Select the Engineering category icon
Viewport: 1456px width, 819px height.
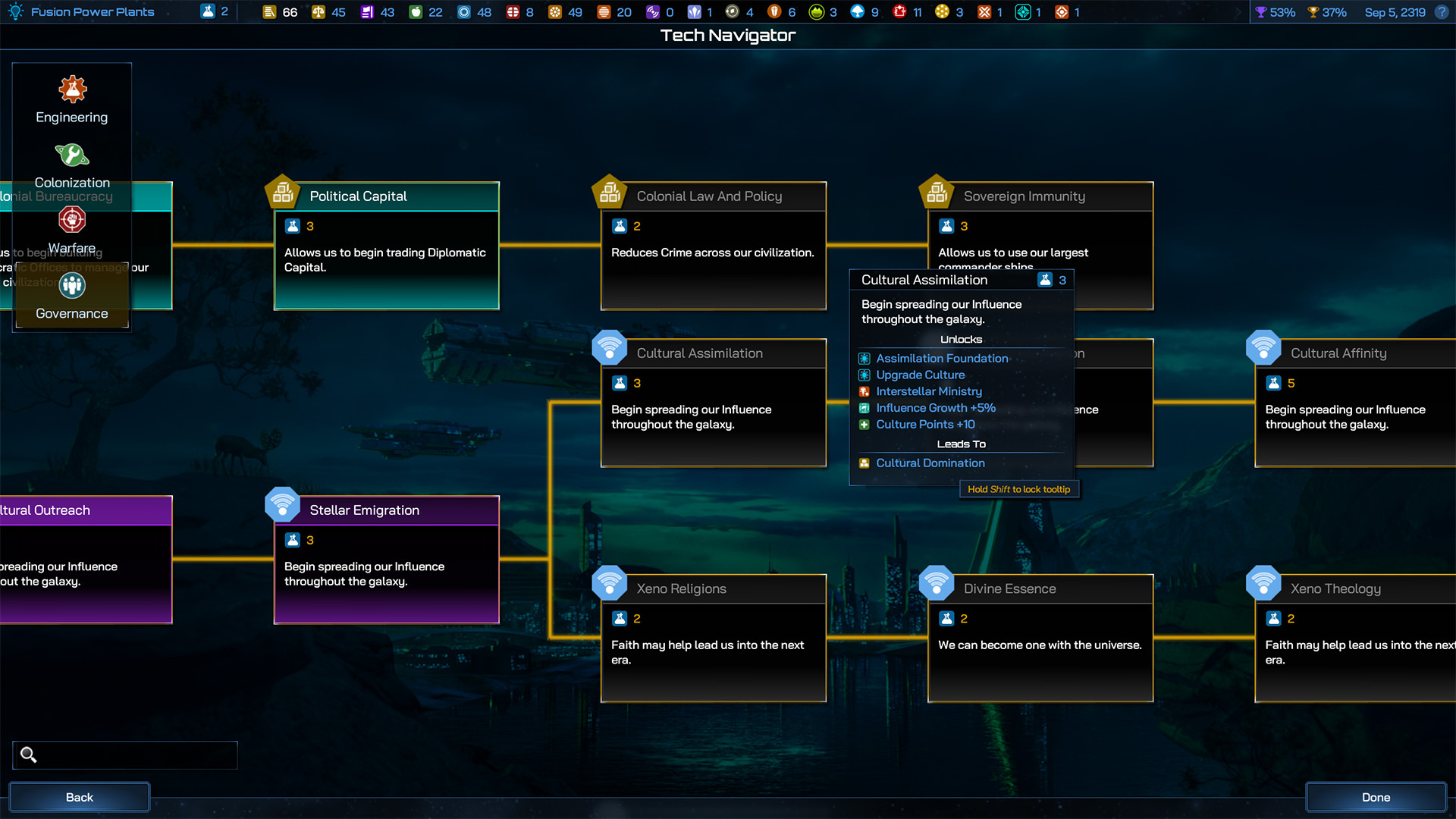[72, 89]
